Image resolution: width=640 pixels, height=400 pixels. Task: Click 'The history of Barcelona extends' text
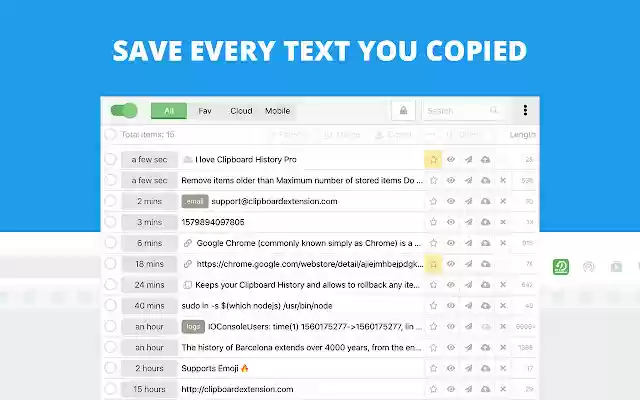301,347
